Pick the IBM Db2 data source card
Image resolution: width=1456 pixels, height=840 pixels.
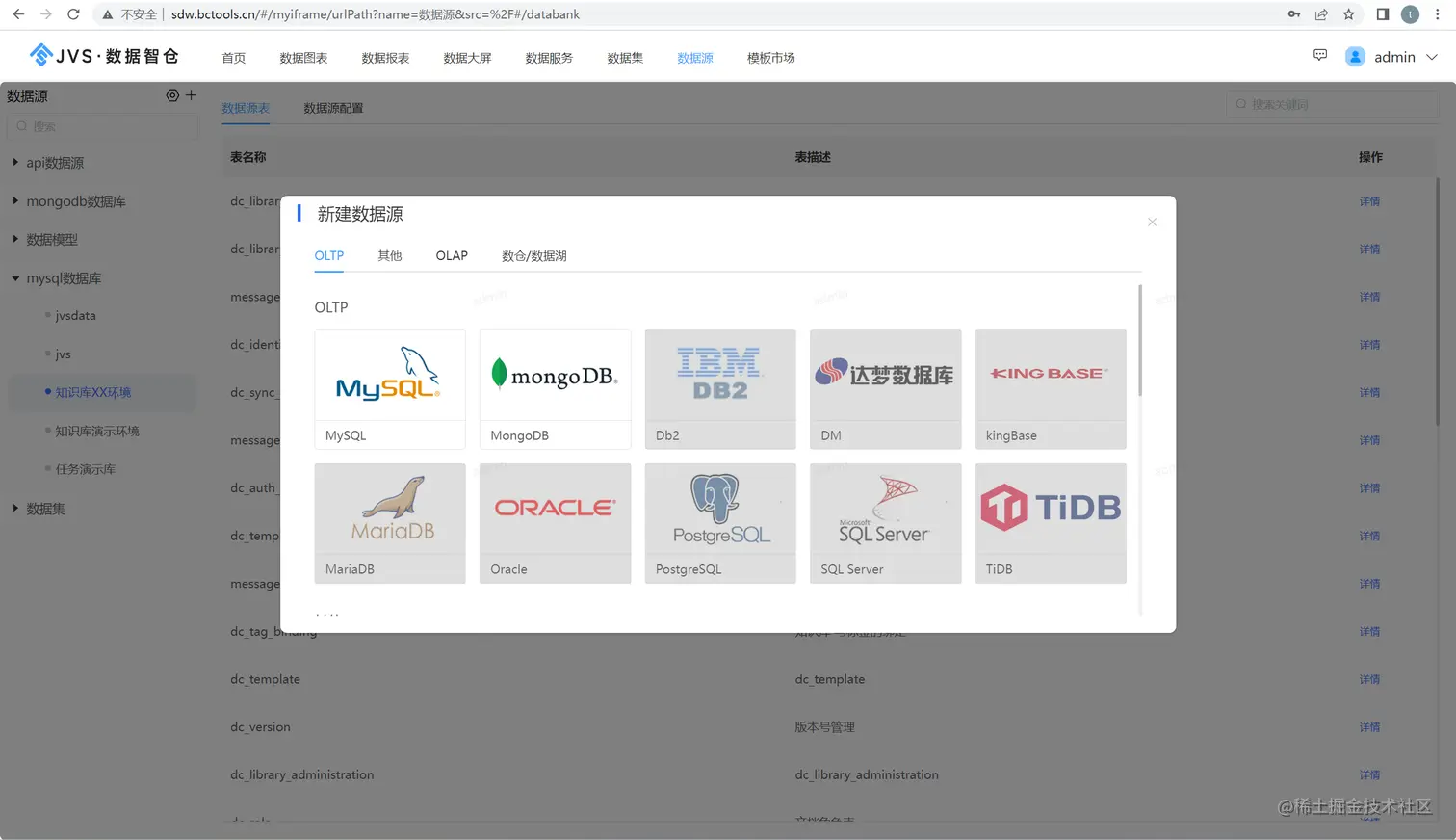click(x=720, y=389)
